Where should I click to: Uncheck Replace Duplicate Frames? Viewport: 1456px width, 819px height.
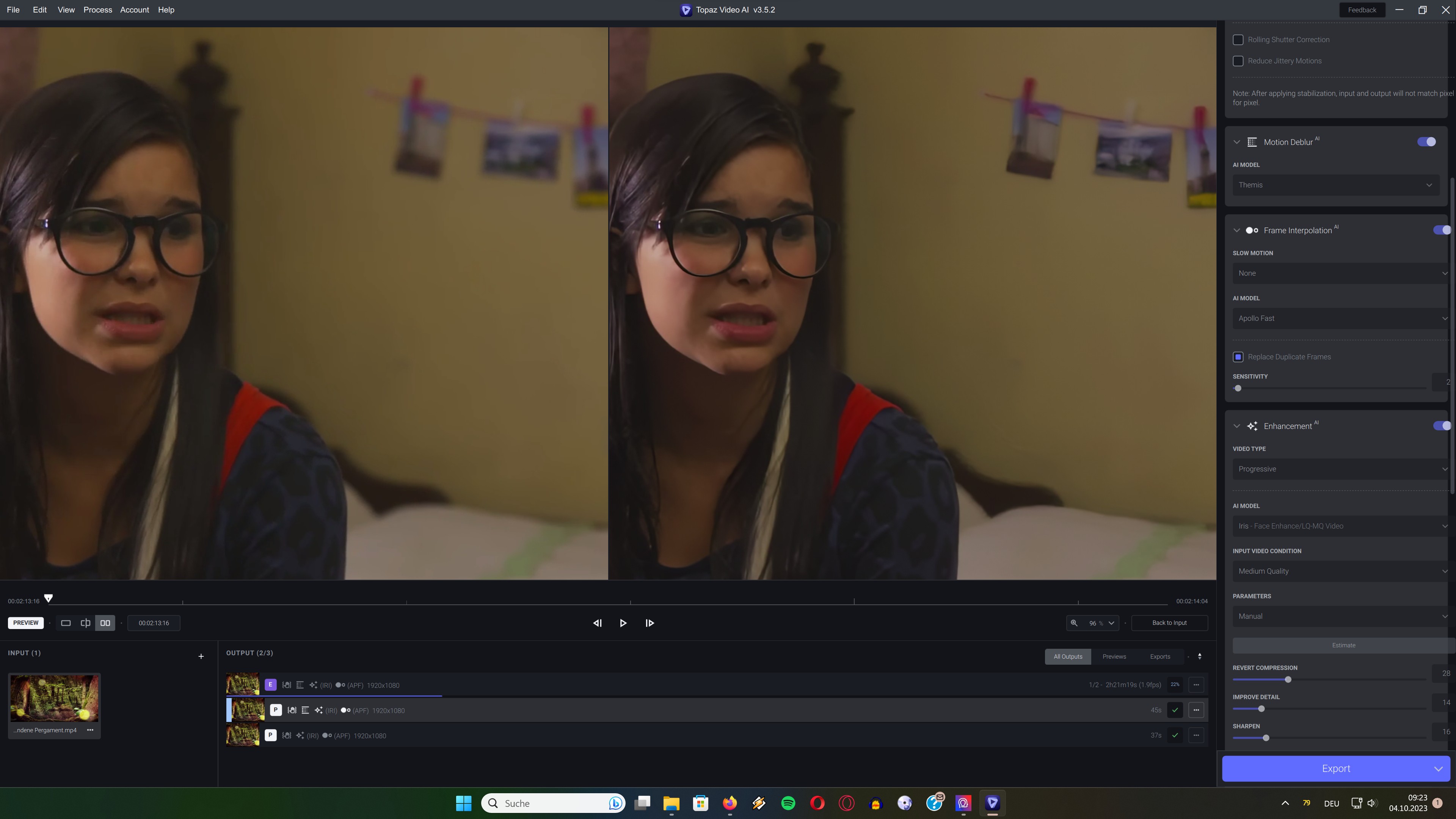pos(1238,357)
